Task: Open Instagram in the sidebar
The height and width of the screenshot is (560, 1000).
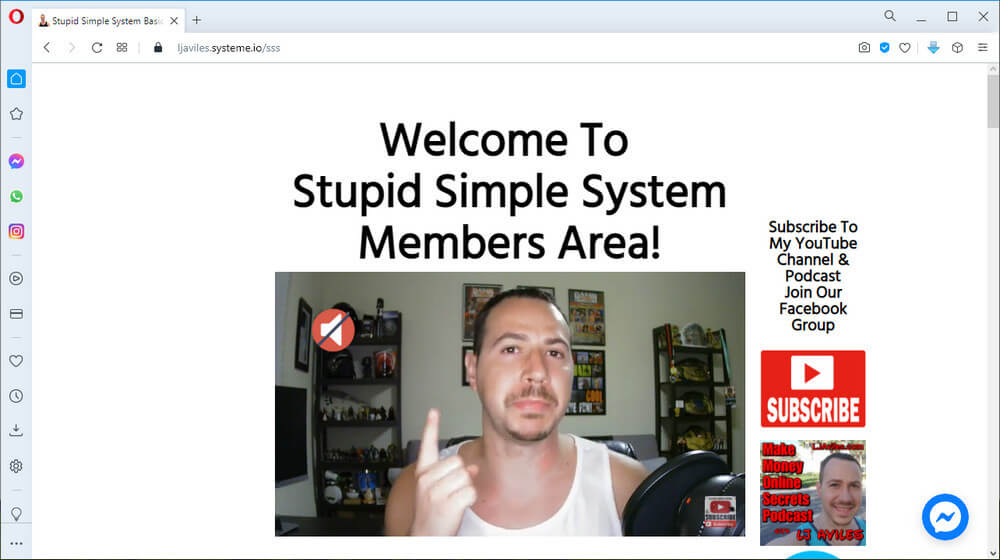Action: tap(16, 232)
